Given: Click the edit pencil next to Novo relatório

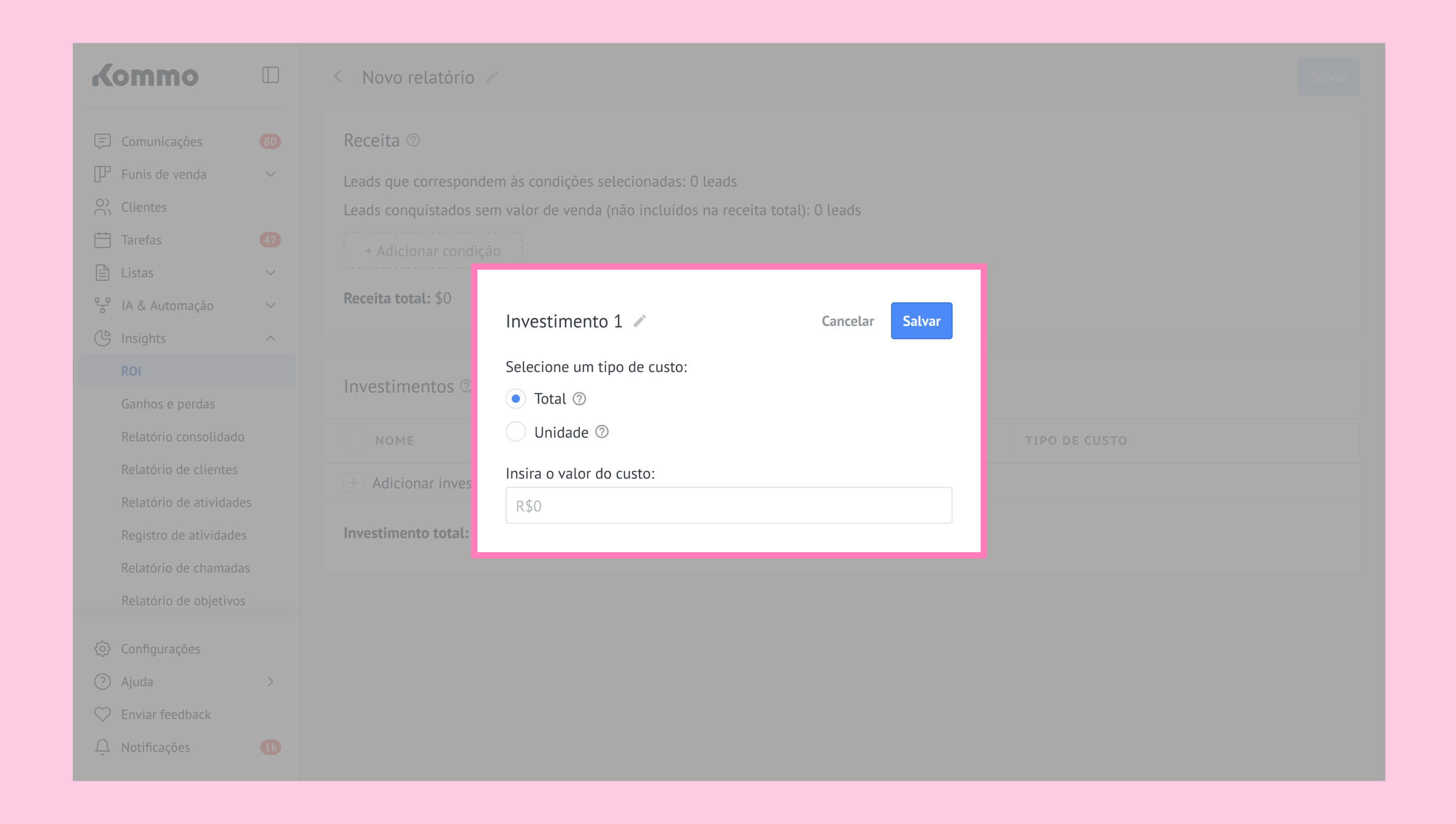Looking at the screenshot, I should (491, 77).
